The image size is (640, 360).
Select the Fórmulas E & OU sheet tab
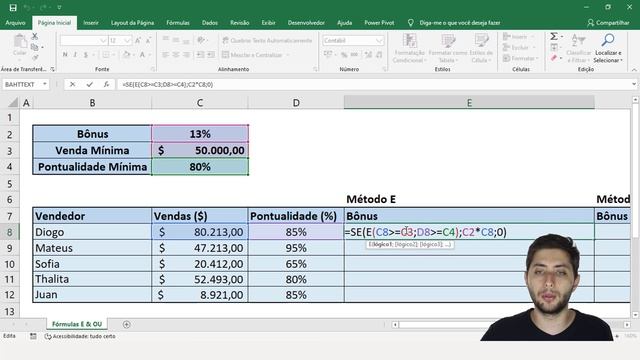point(77,324)
